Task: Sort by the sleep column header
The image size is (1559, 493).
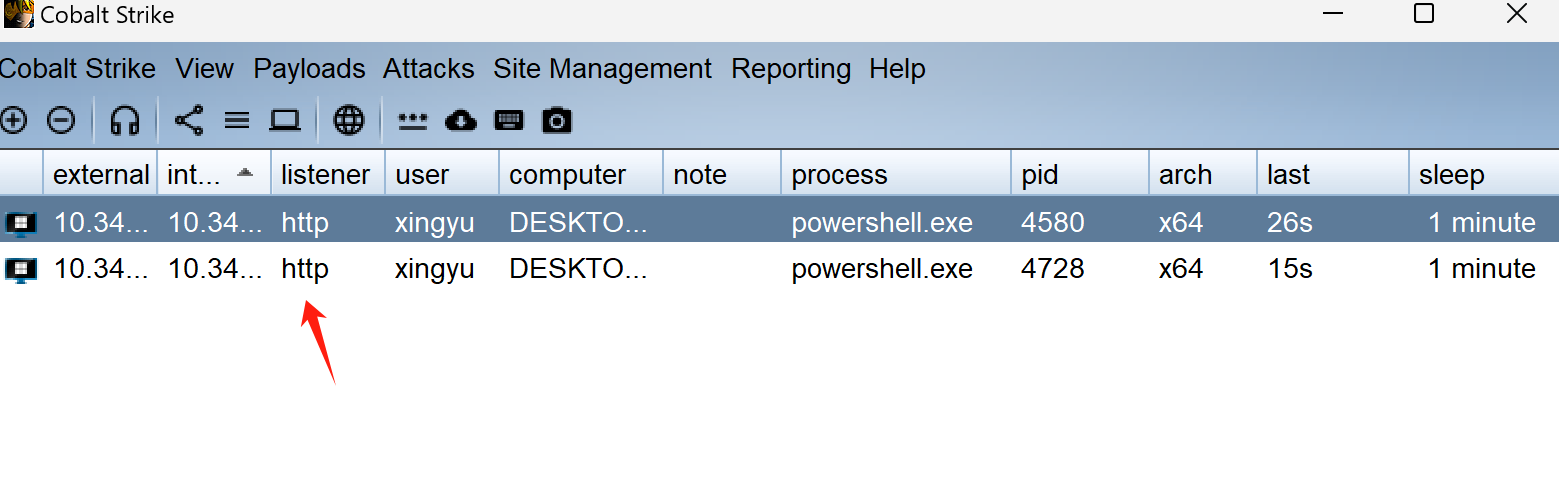Action: tap(1484, 174)
